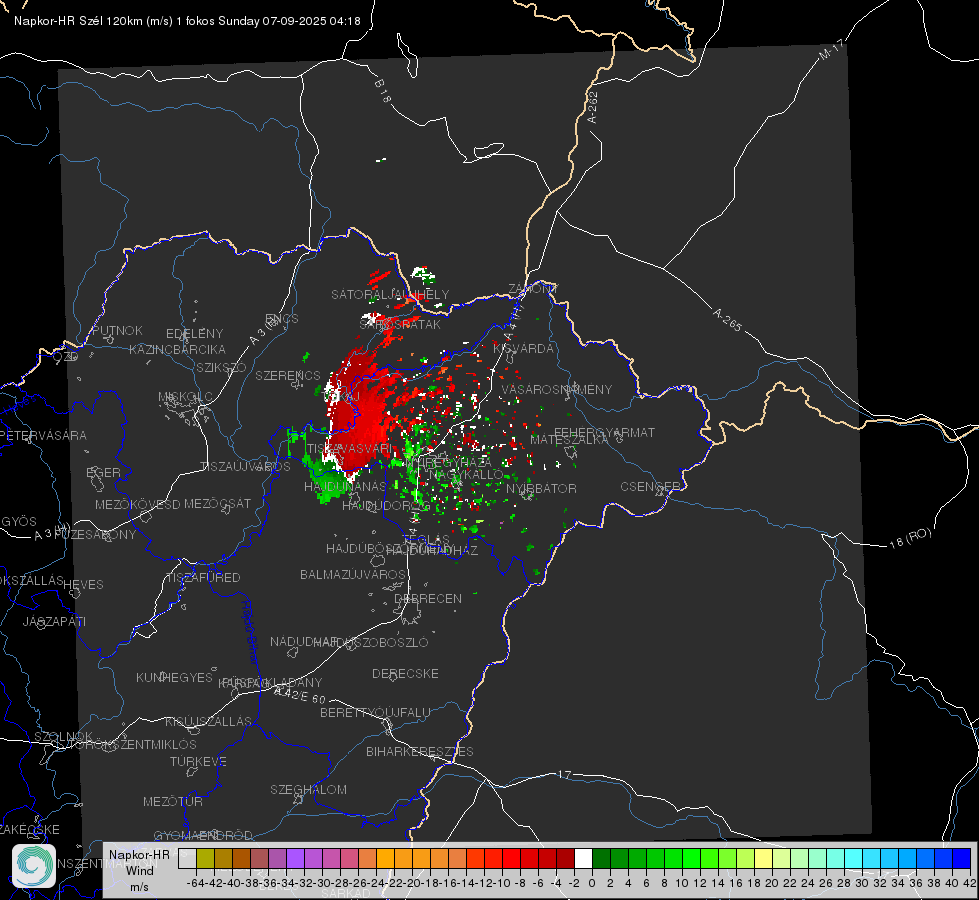Click the TISZAÚJVÁROS label
Screen dimensions: 979x900
click(x=245, y=467)
